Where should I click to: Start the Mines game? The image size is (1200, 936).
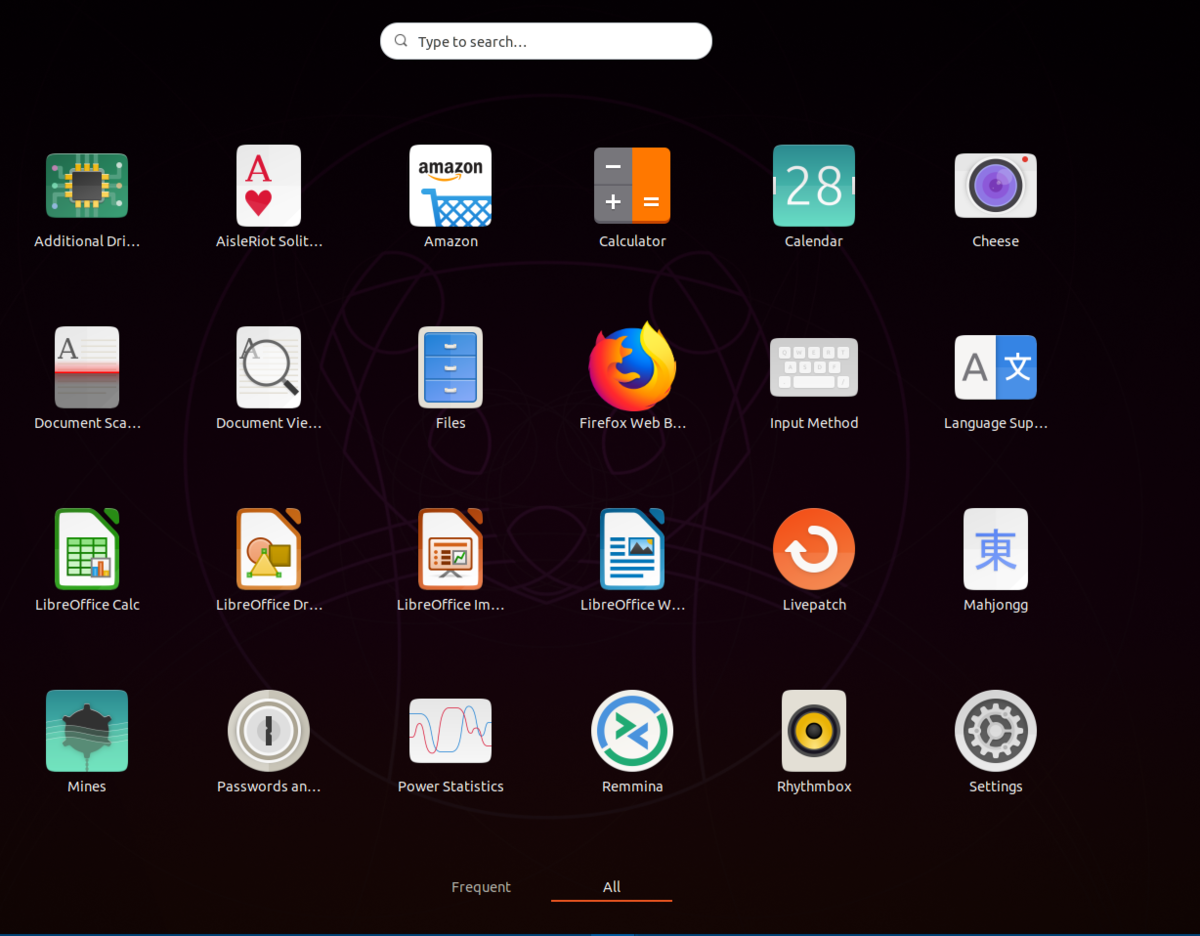point(87,731)
